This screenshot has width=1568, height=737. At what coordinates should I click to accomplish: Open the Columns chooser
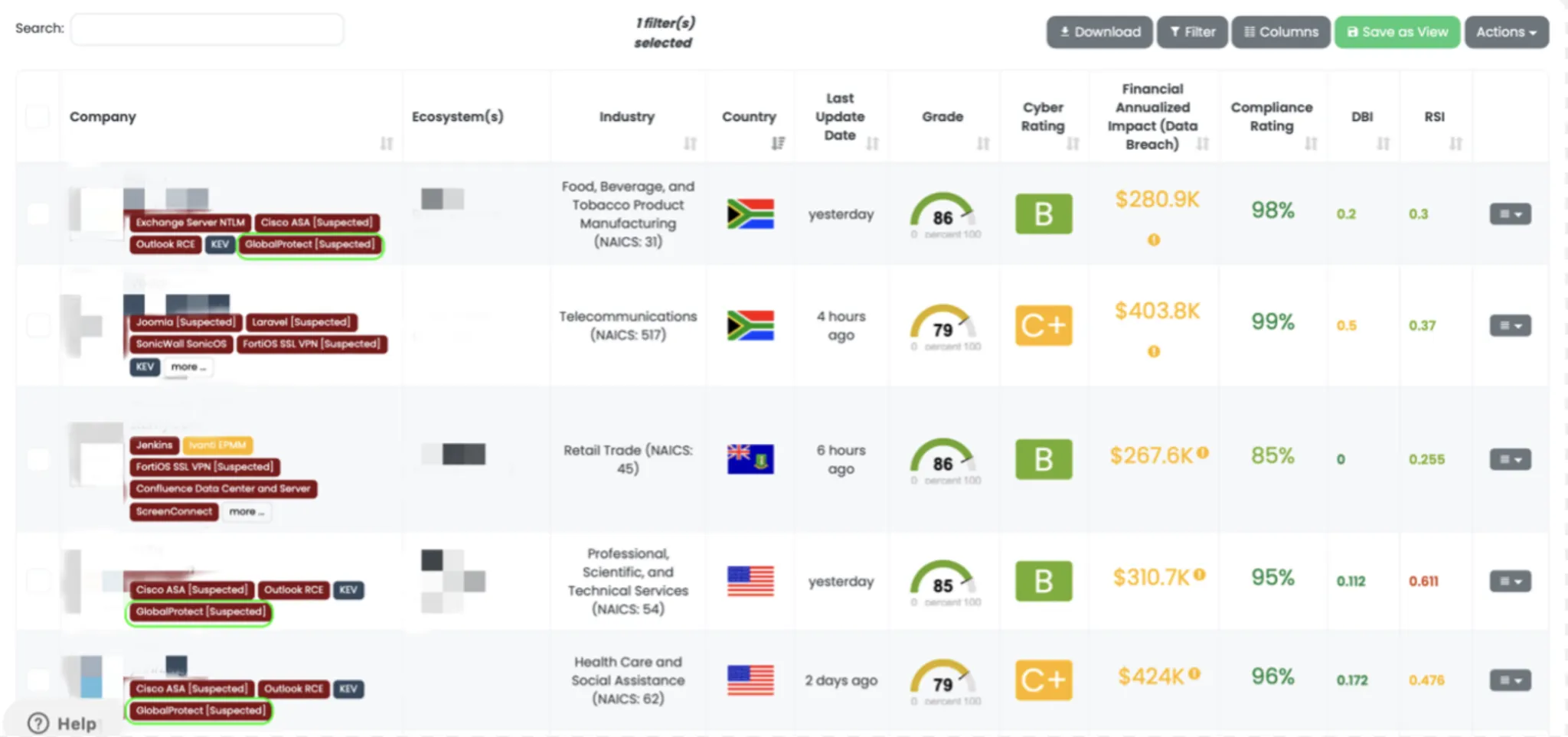1281,32
